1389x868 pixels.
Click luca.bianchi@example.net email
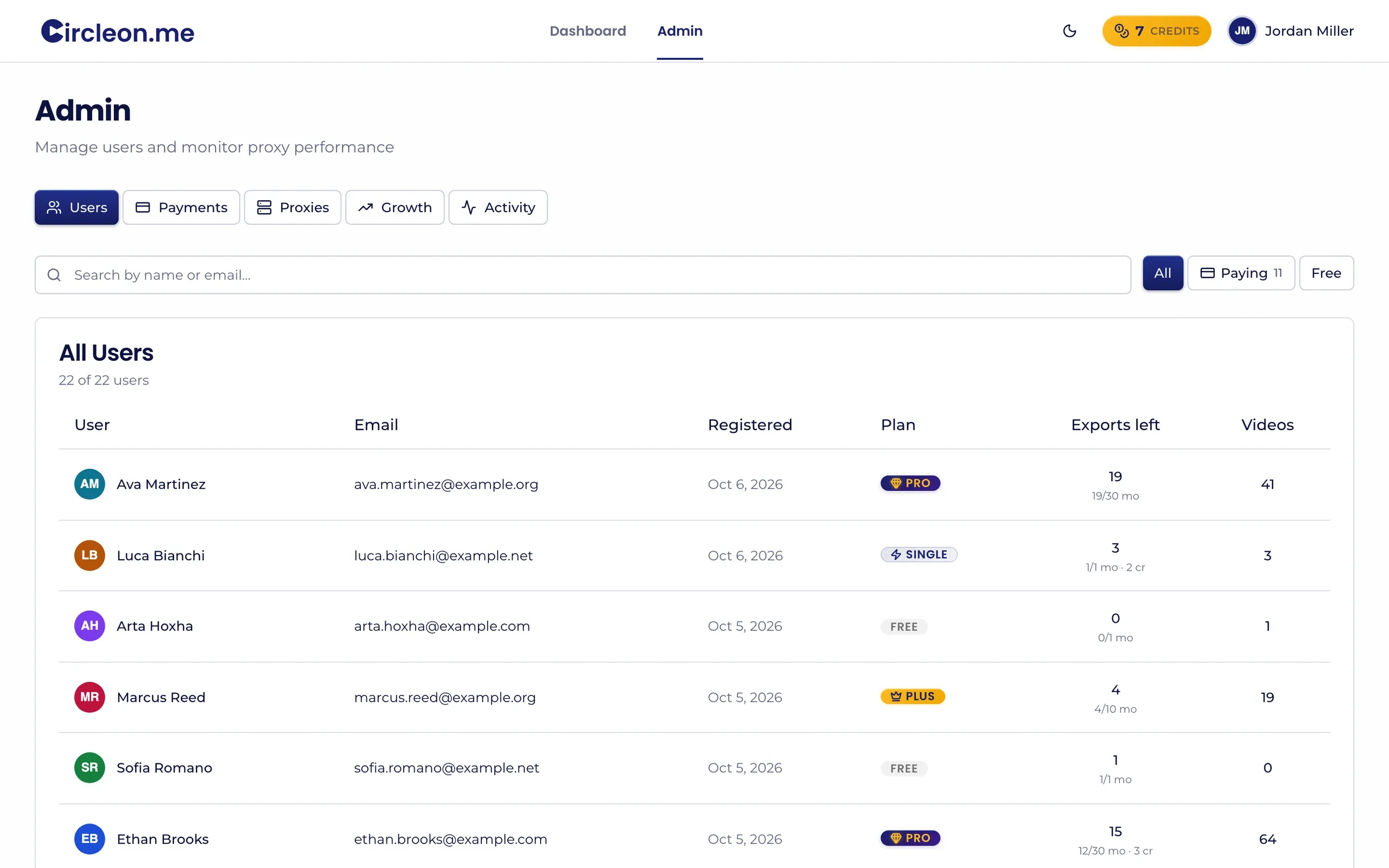[x=443, y=556]
